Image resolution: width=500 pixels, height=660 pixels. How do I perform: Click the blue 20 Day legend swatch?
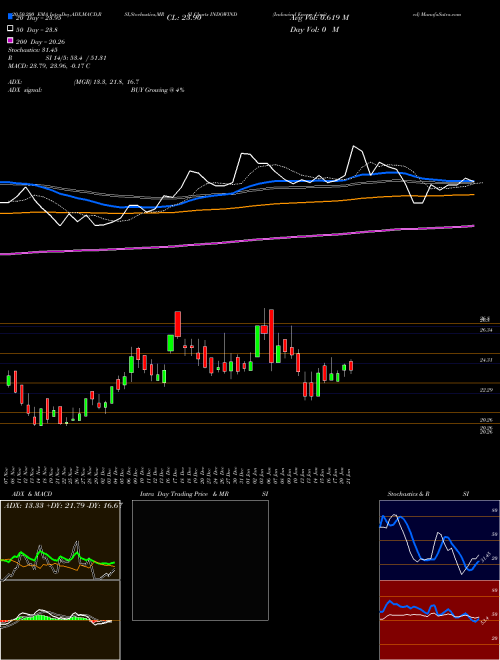[11, 17]
